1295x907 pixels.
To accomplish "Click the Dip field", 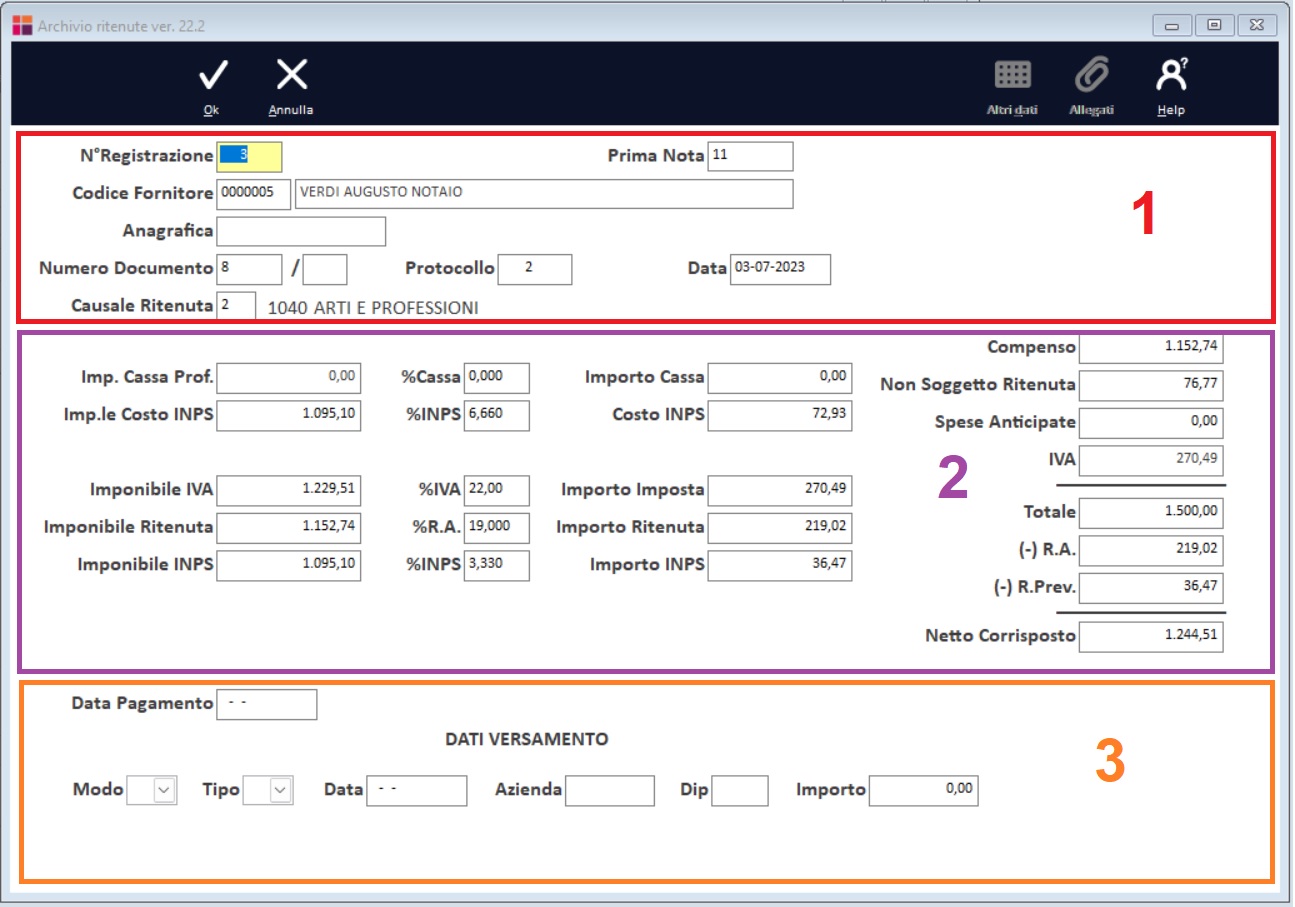I will pos(740,790).
